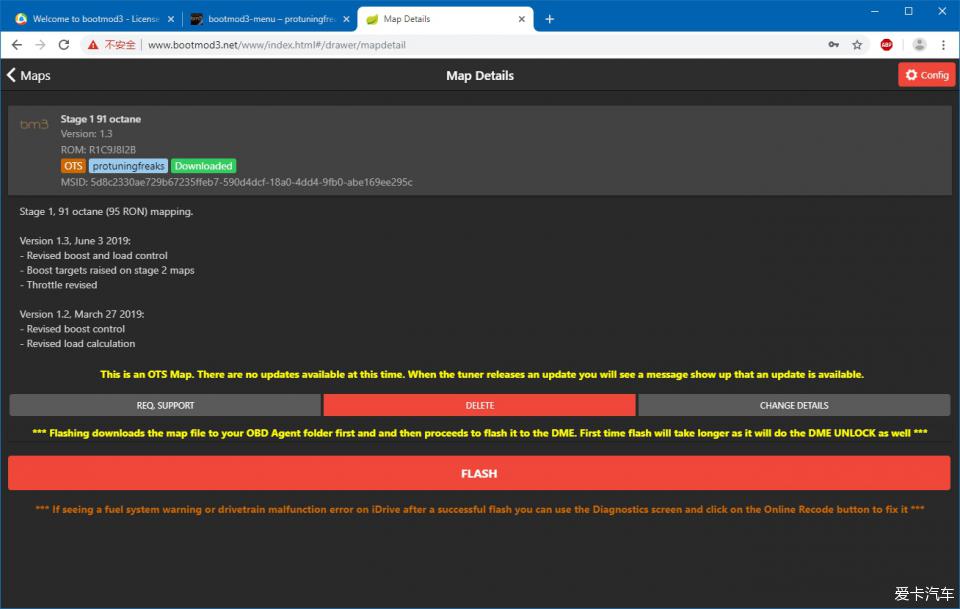The height and width of the screenshot is (609, 960).
Task: Minimize the browser window
Action: 875,11
